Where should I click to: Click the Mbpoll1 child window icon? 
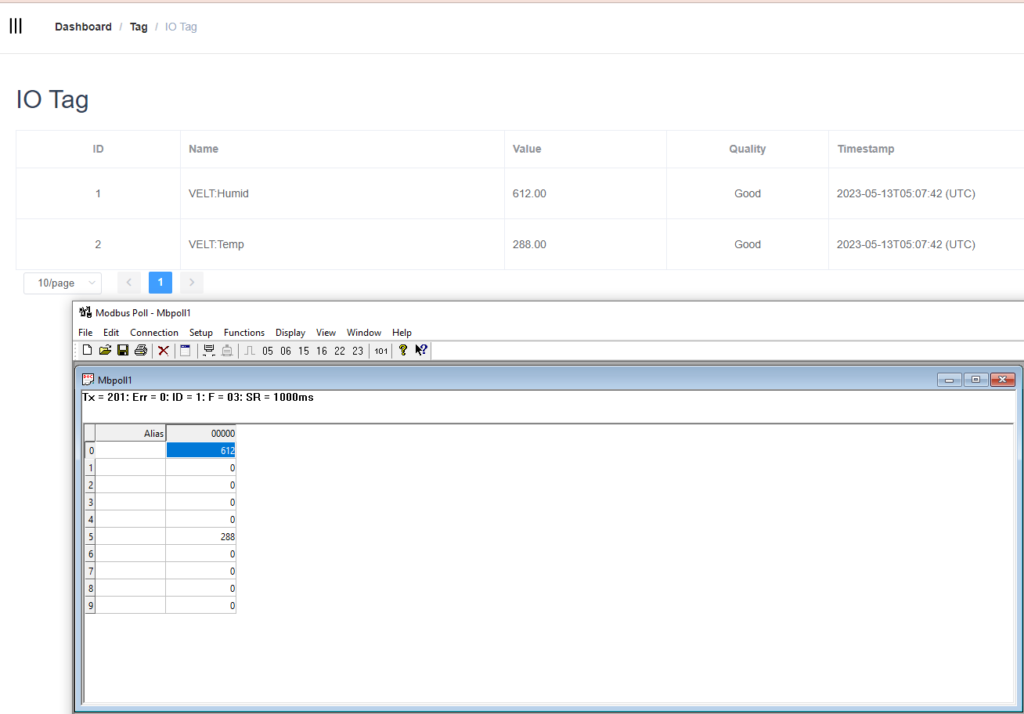tap(88, 380)
